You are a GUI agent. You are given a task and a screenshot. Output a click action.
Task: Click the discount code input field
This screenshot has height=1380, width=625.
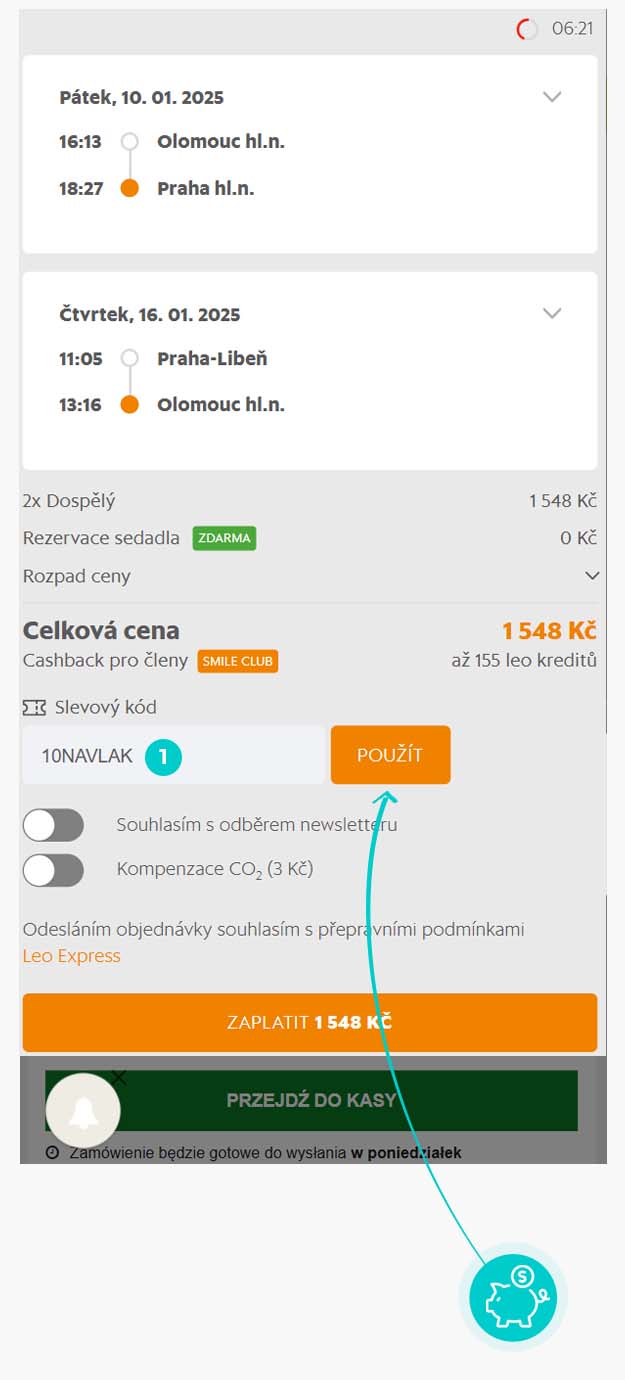tap(90, 756)
